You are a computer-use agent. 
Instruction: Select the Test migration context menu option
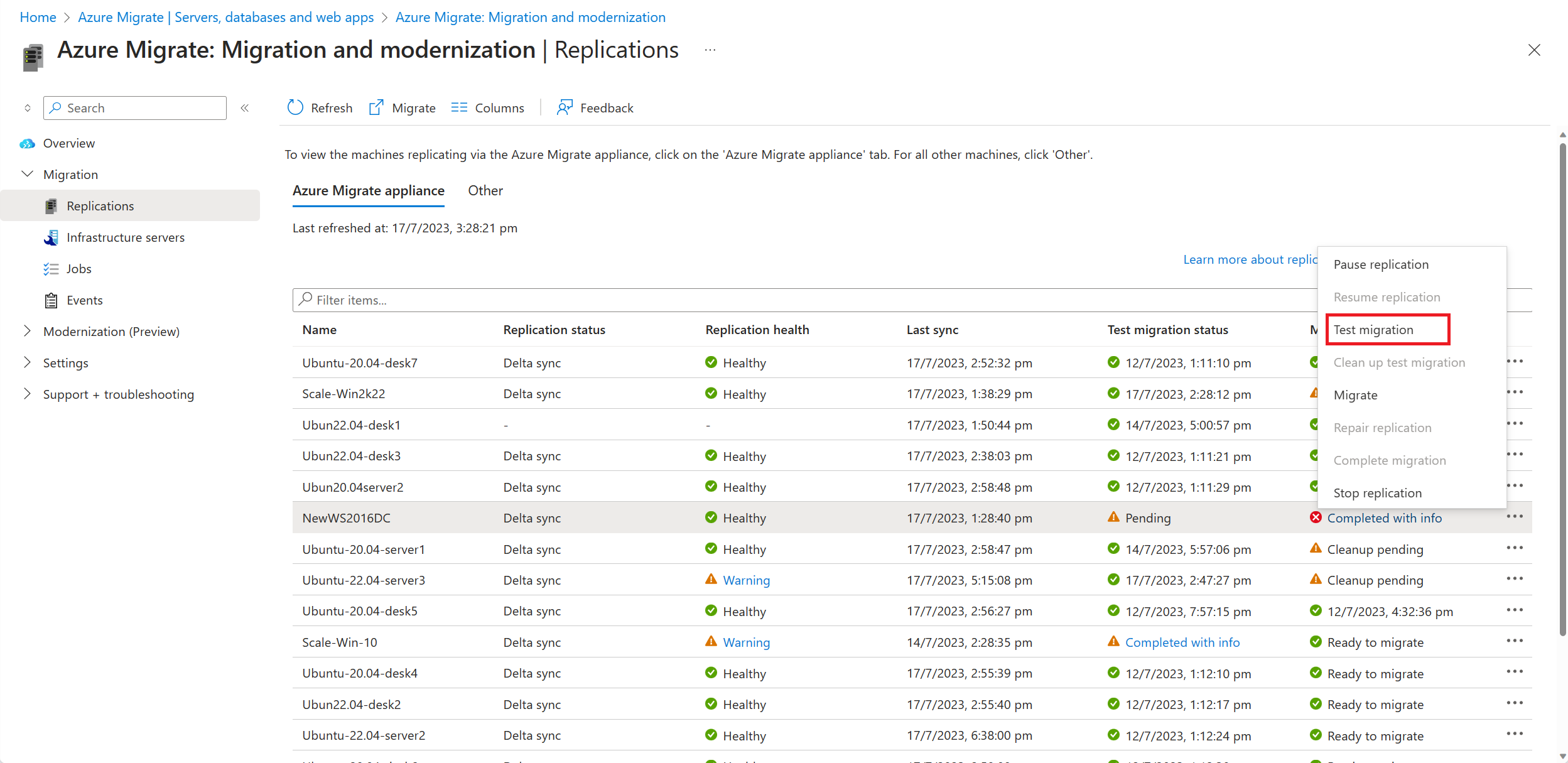click(1374, 329)
